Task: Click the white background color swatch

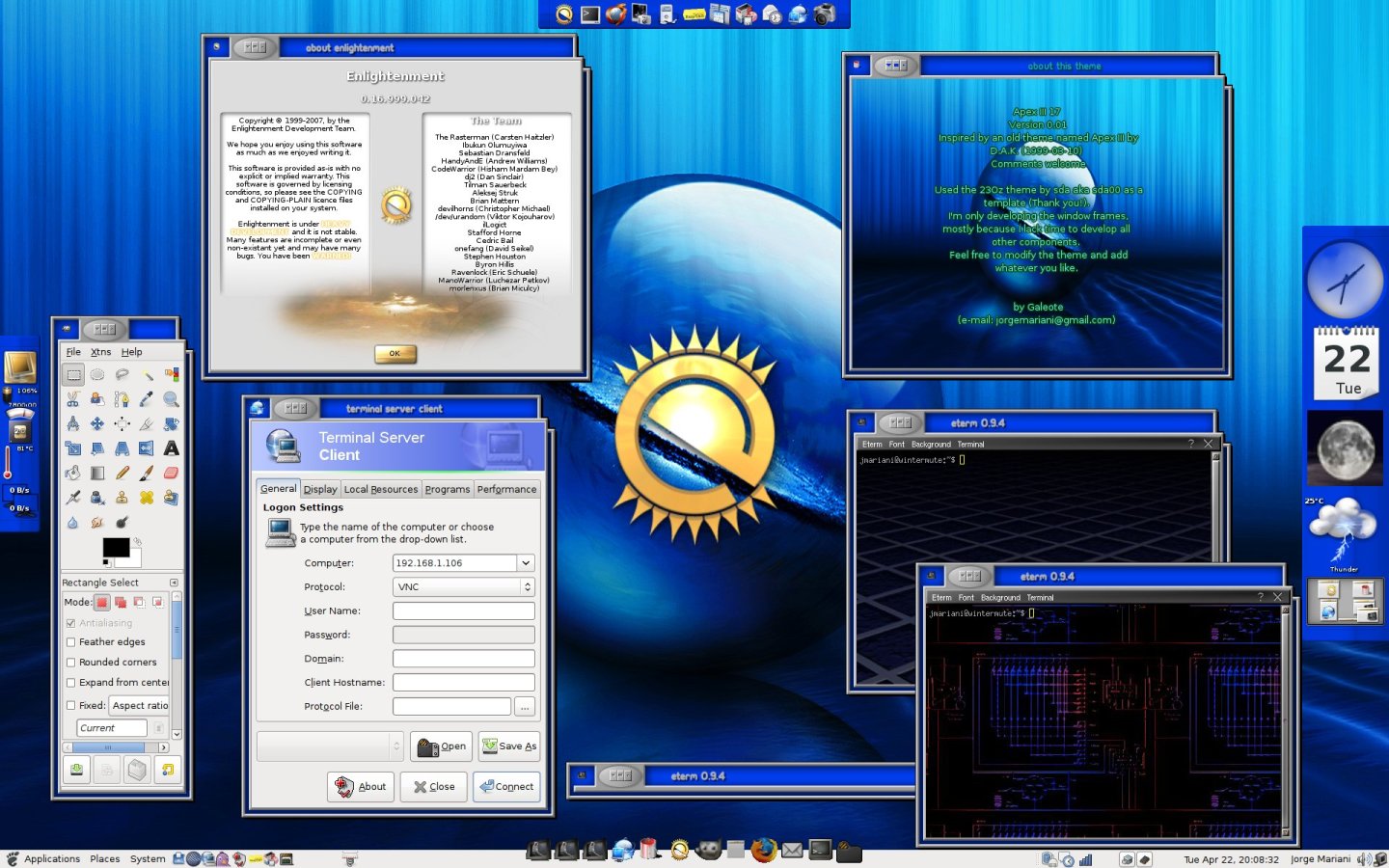Action: pos(134,558)
